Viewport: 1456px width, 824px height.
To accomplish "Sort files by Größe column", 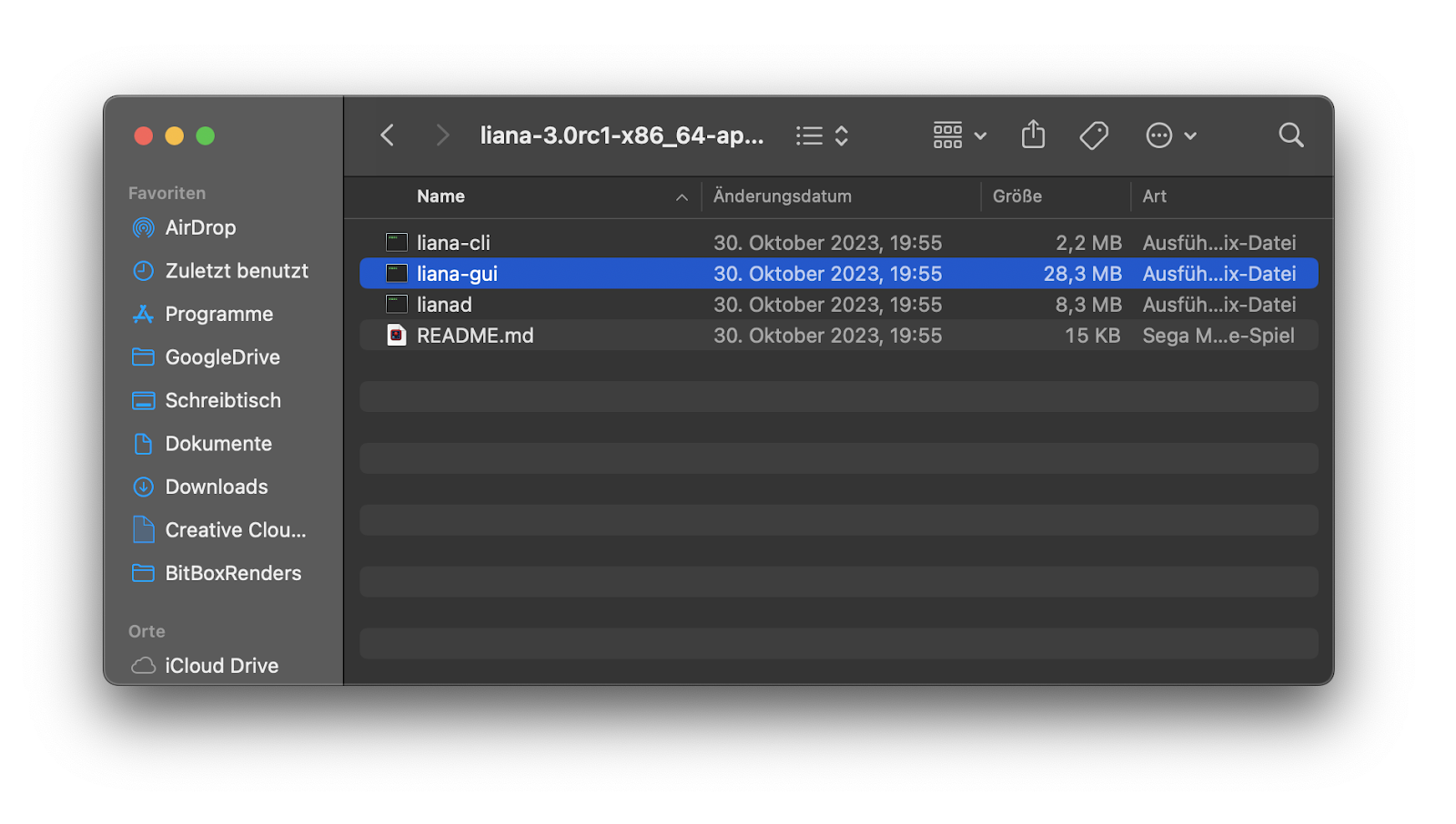I will (1017, 196).
